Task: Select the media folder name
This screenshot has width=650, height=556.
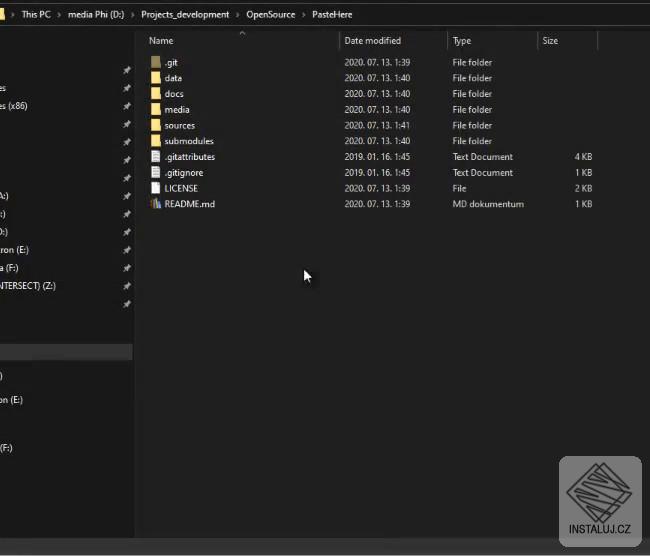Action: pyautogui.click(x=177, y=109)
